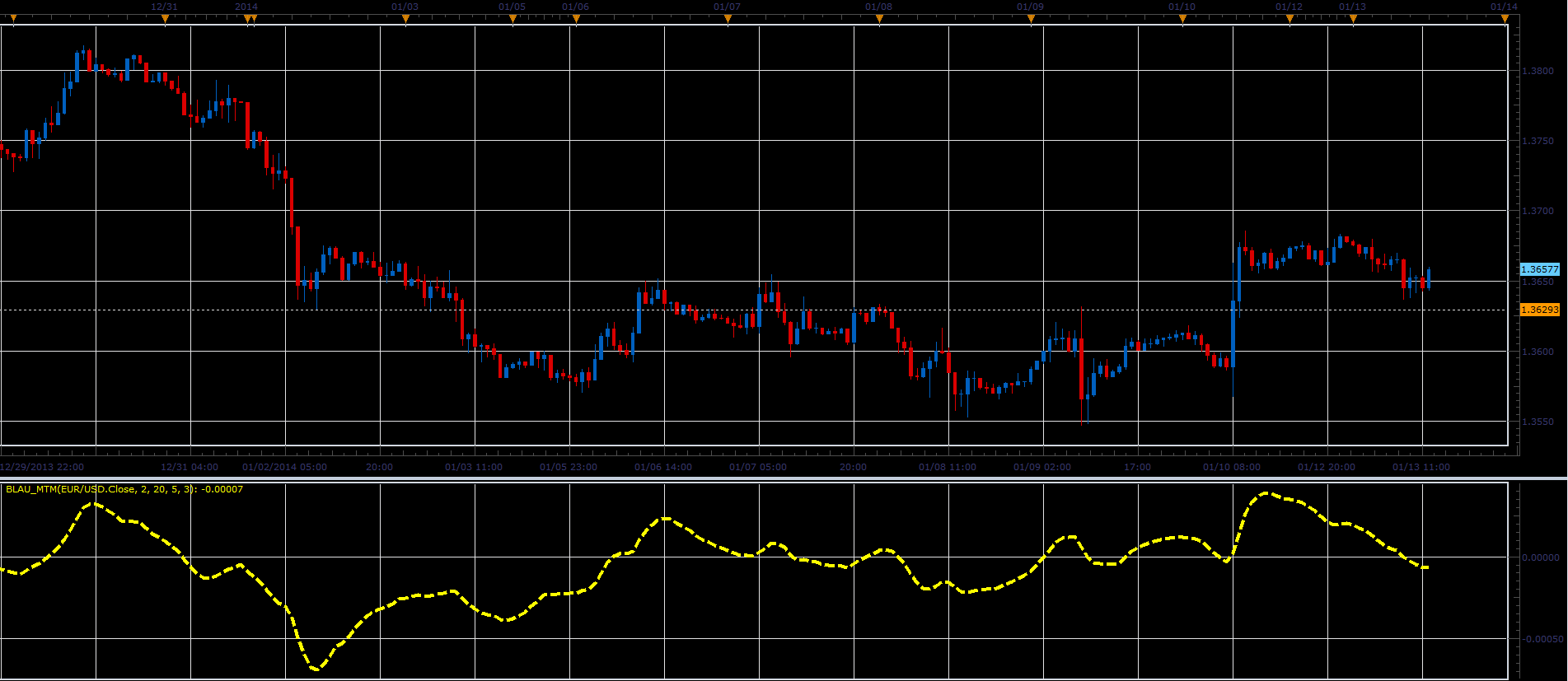
Task: Click the orange day marker under 01/09
Action: point(1031,18)
